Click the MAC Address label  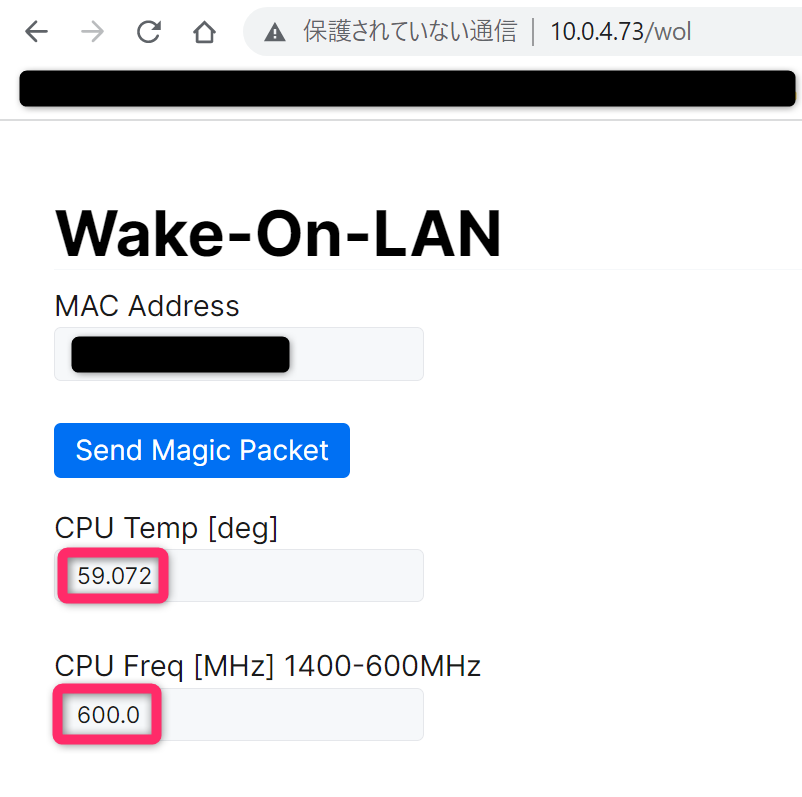point(147,306)
